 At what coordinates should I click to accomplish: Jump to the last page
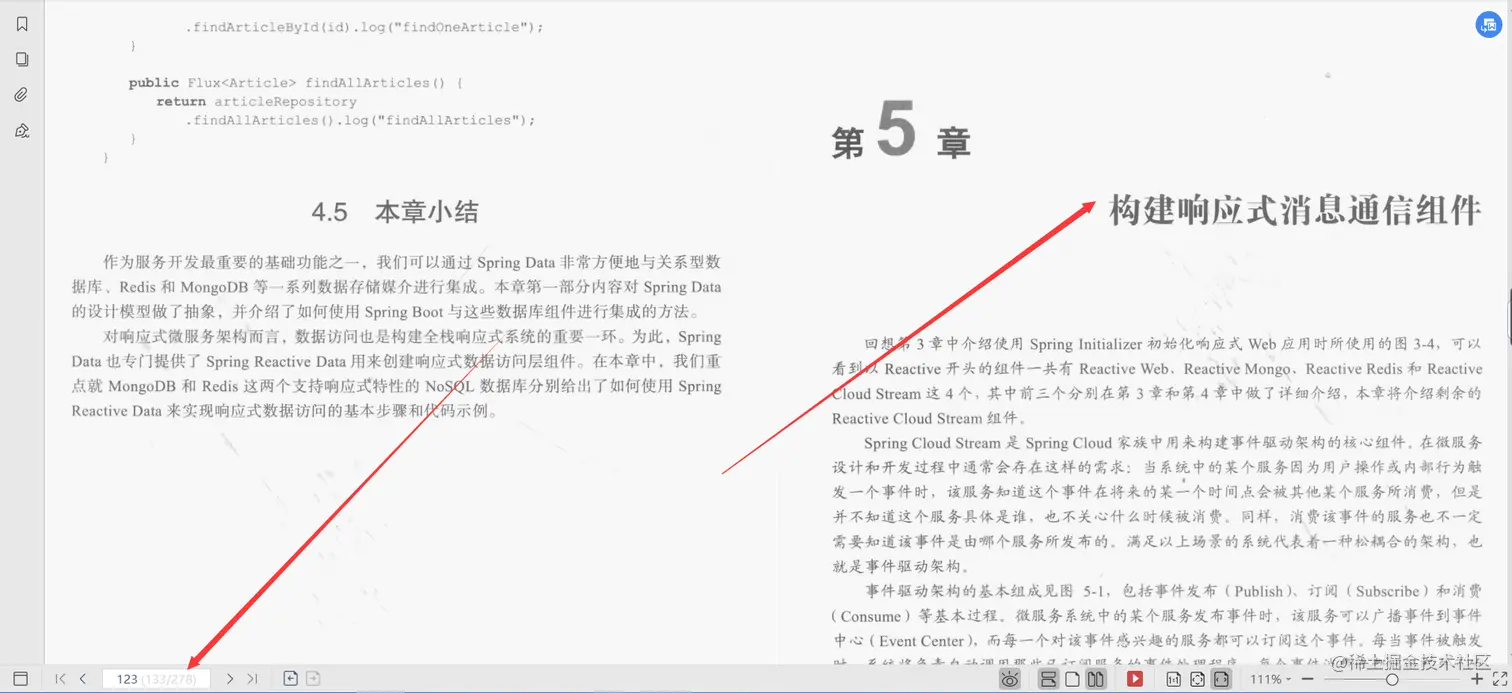point(252,678)
